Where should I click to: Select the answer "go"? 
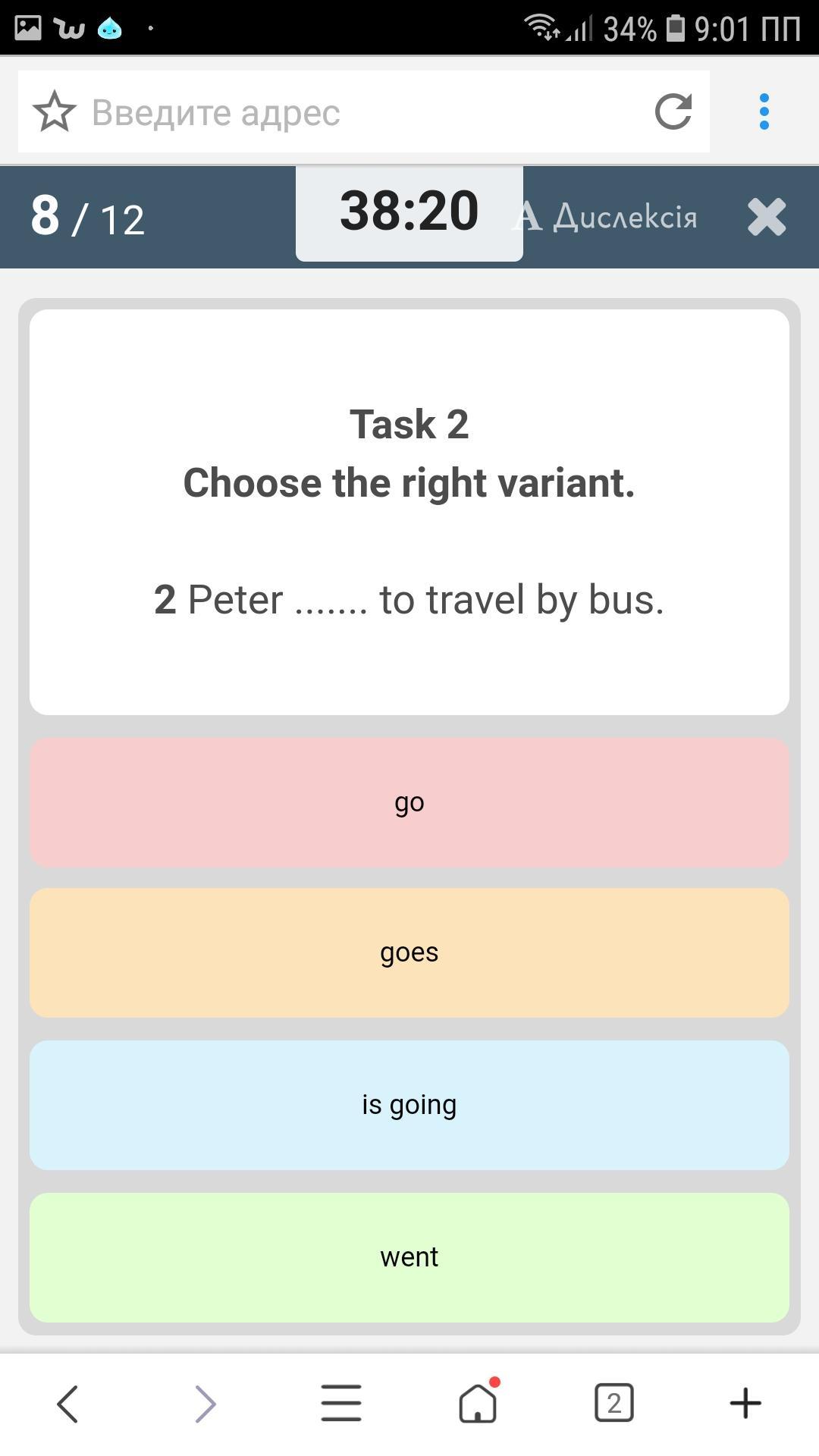tap(409, 802)
